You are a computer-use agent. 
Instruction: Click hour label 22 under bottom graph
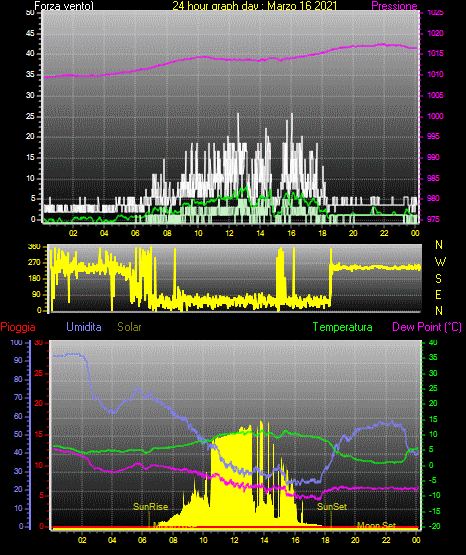click(x=386, y=540)
